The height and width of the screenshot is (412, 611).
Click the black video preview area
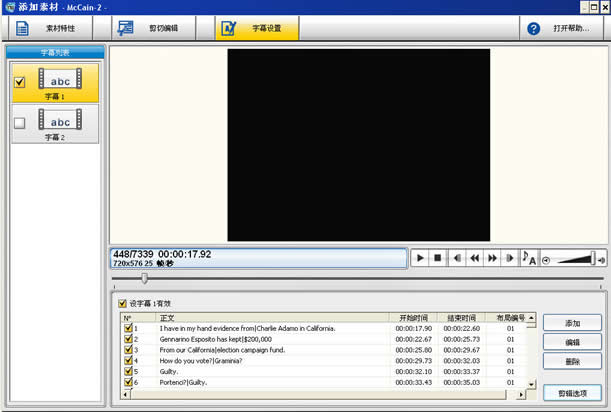pos(358,145)
